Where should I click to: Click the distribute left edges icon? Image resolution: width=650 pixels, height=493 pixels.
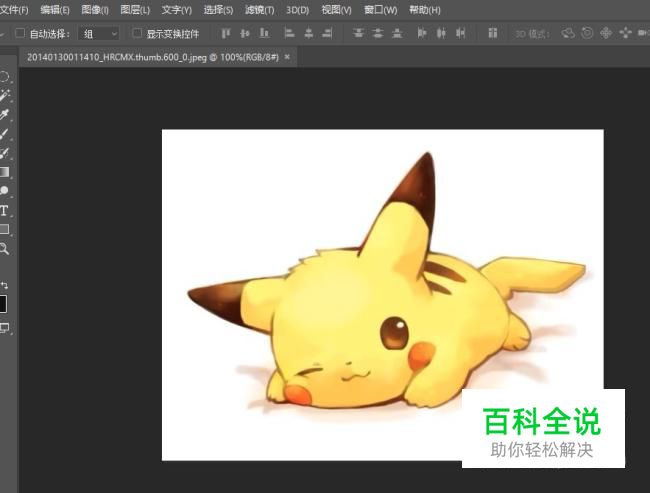click(422, 33)
